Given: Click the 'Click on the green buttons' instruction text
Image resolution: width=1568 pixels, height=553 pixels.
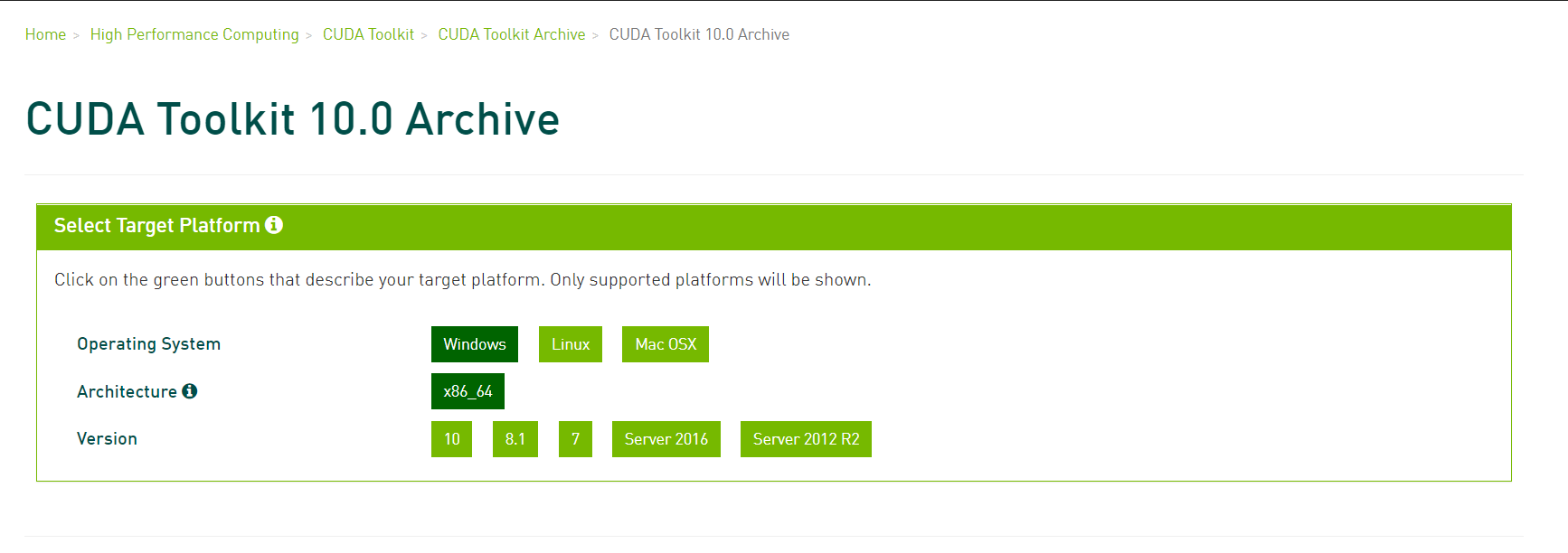Looking at the screenshot, I should click(463, 279).
